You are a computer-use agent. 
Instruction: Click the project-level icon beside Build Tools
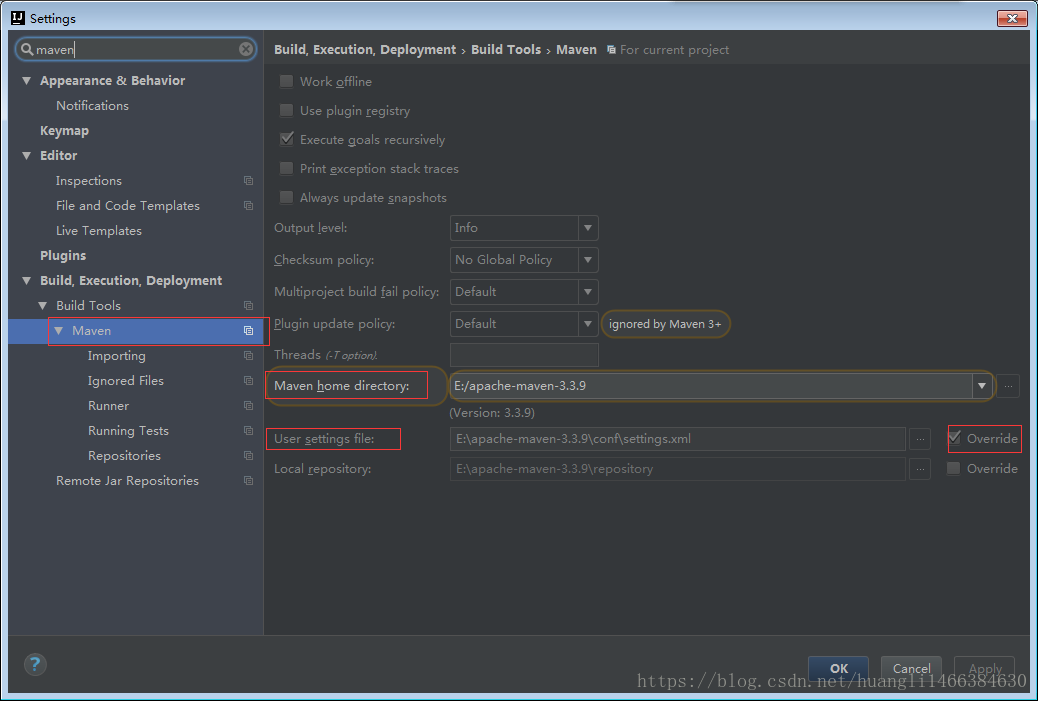tap(248, 306)
